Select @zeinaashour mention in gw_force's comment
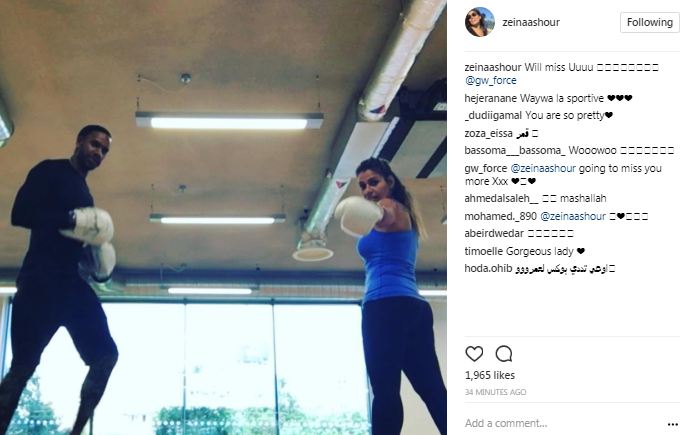Viewport: 691px width, 435px height. (543, 168)
